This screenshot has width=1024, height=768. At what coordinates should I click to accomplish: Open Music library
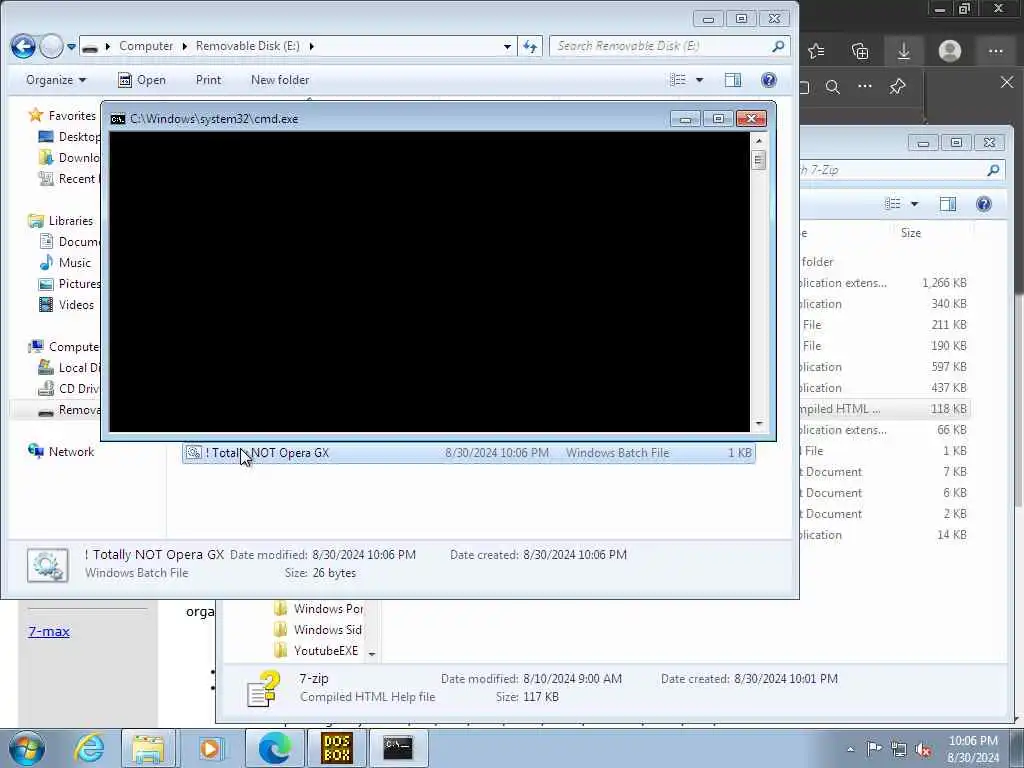click(65, 263)
